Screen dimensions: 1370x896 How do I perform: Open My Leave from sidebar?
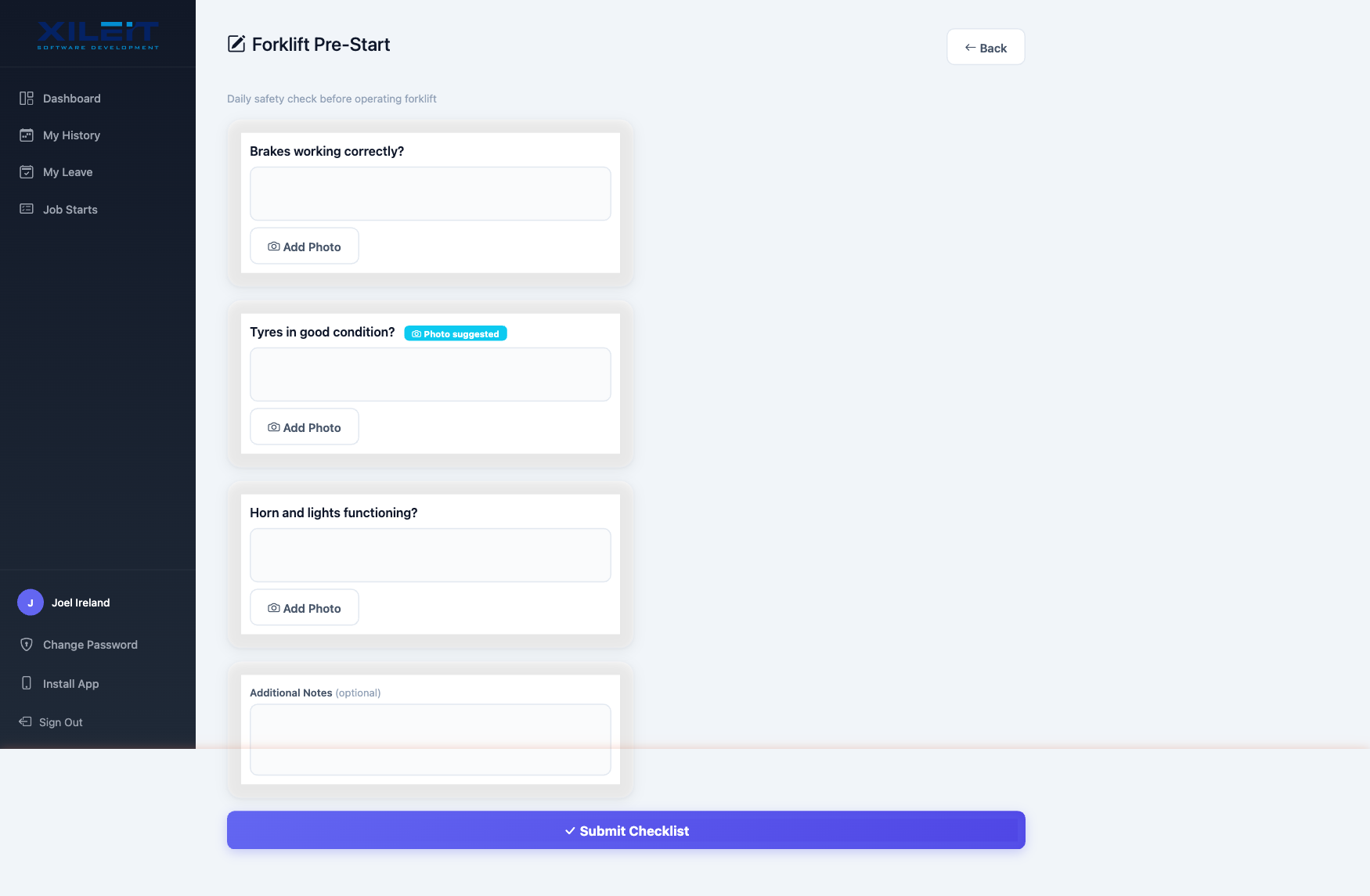point(67,172)
